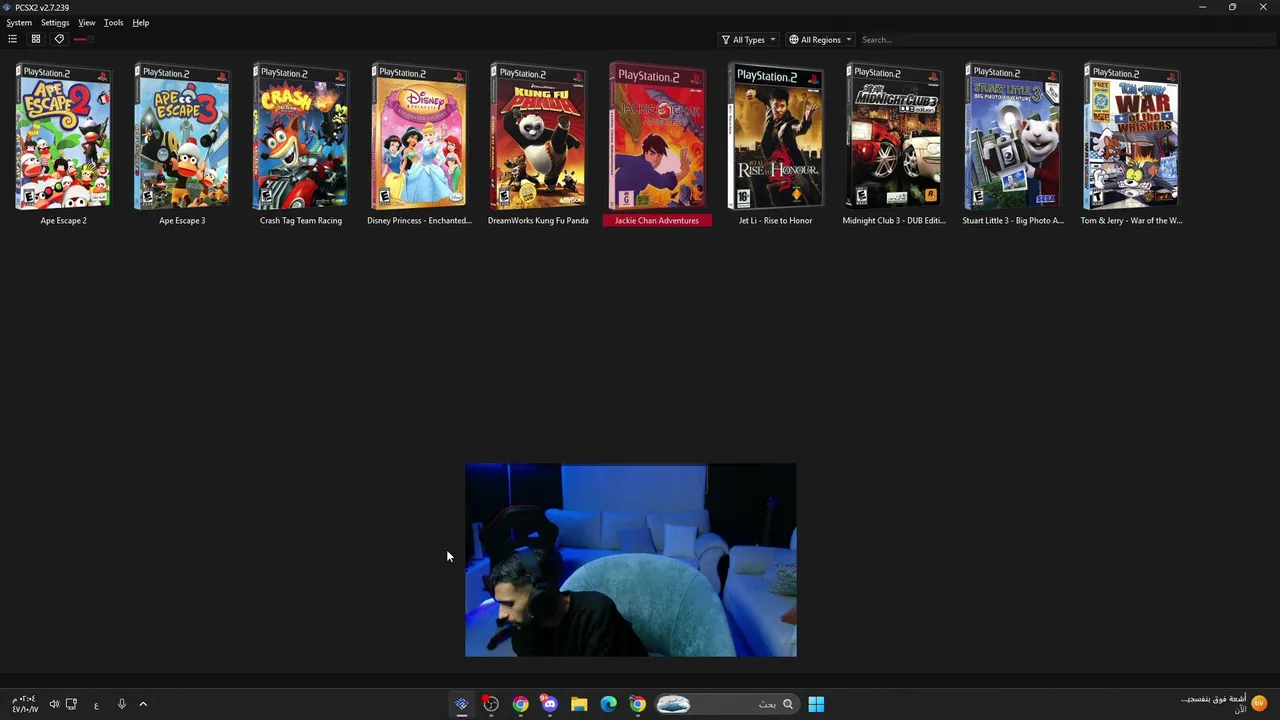Expand the All Regions filter dropdown
The image size is (1280, 720).
click(x=820, y=40)
